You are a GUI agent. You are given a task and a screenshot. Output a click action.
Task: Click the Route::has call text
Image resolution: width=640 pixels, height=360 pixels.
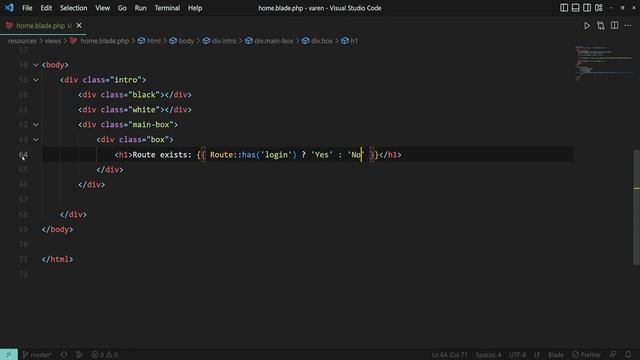[x=253, y=155]
